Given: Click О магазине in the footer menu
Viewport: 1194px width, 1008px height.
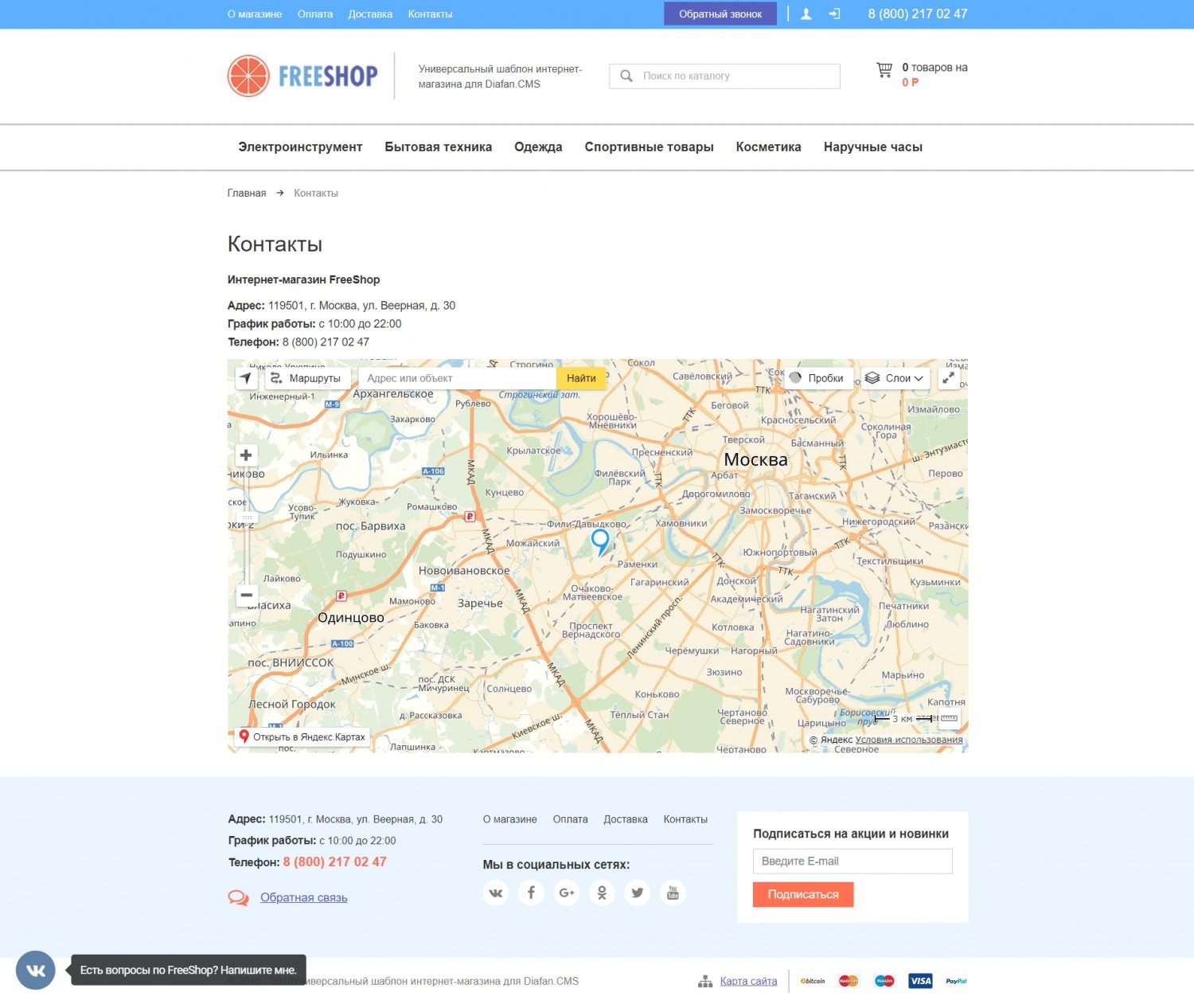Looking at the screenshot, I should pyautogui.click(x=510, y=819).
